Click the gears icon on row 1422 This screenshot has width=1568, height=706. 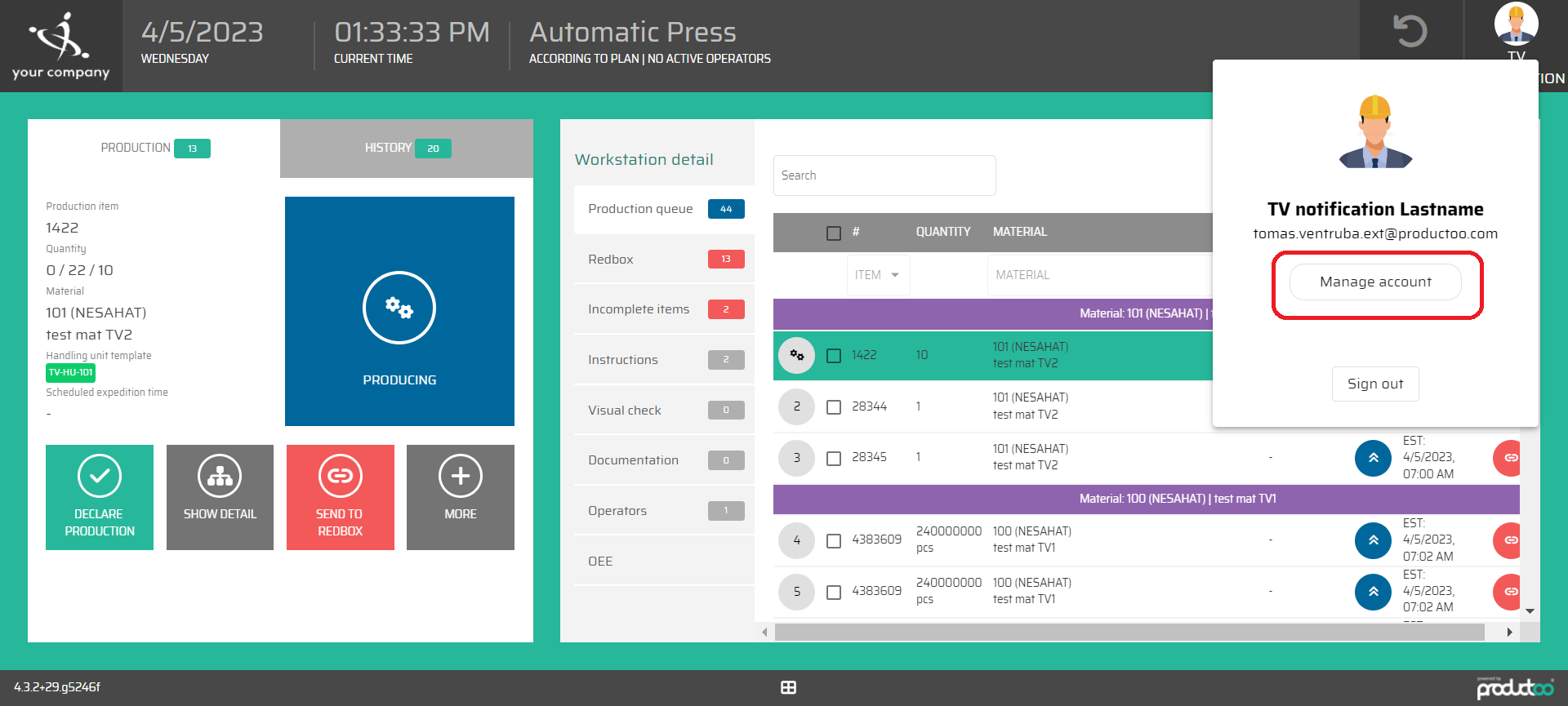[x=796, y=355]
